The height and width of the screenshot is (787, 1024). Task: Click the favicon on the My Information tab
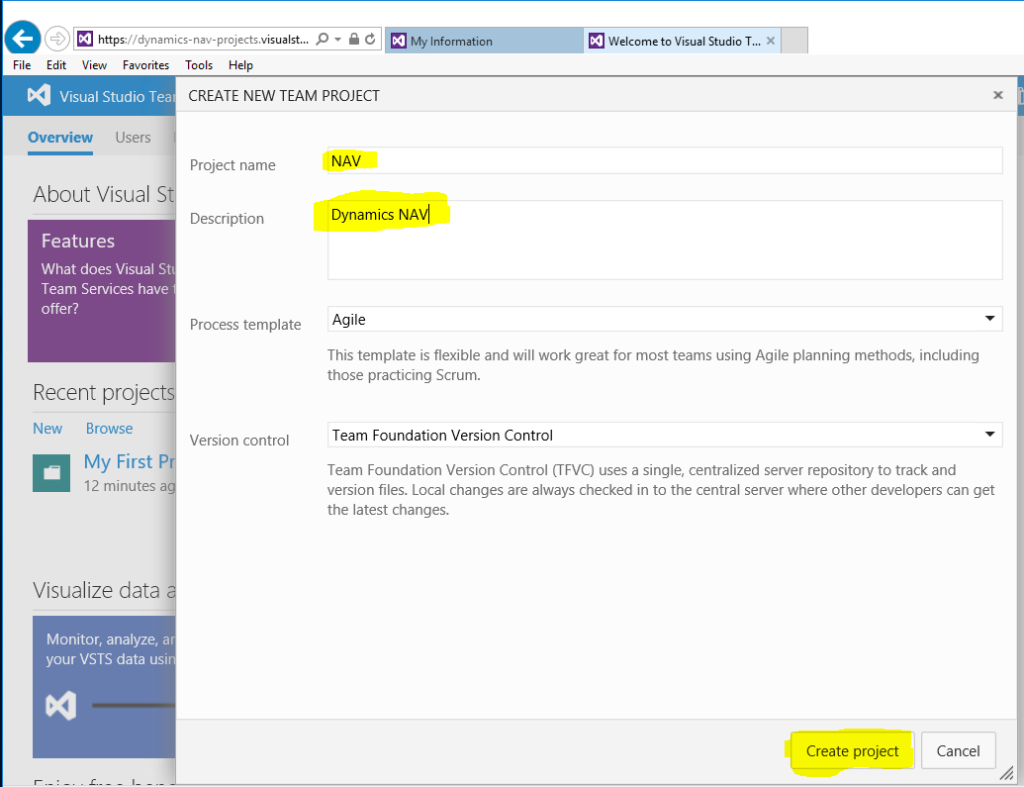point(398,41)
